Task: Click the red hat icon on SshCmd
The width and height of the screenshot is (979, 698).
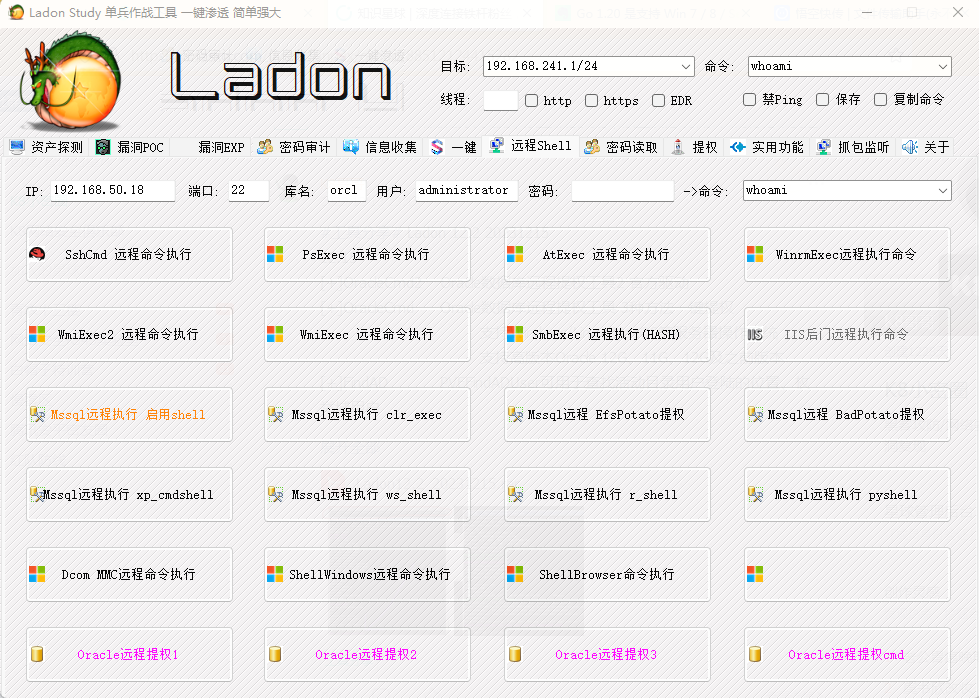Action: tap(37, 254)
